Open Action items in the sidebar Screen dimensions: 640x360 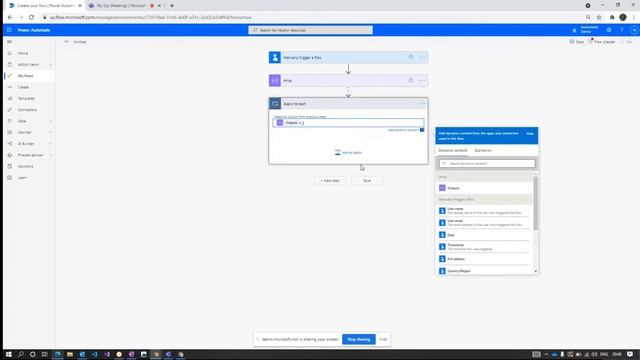28,64
